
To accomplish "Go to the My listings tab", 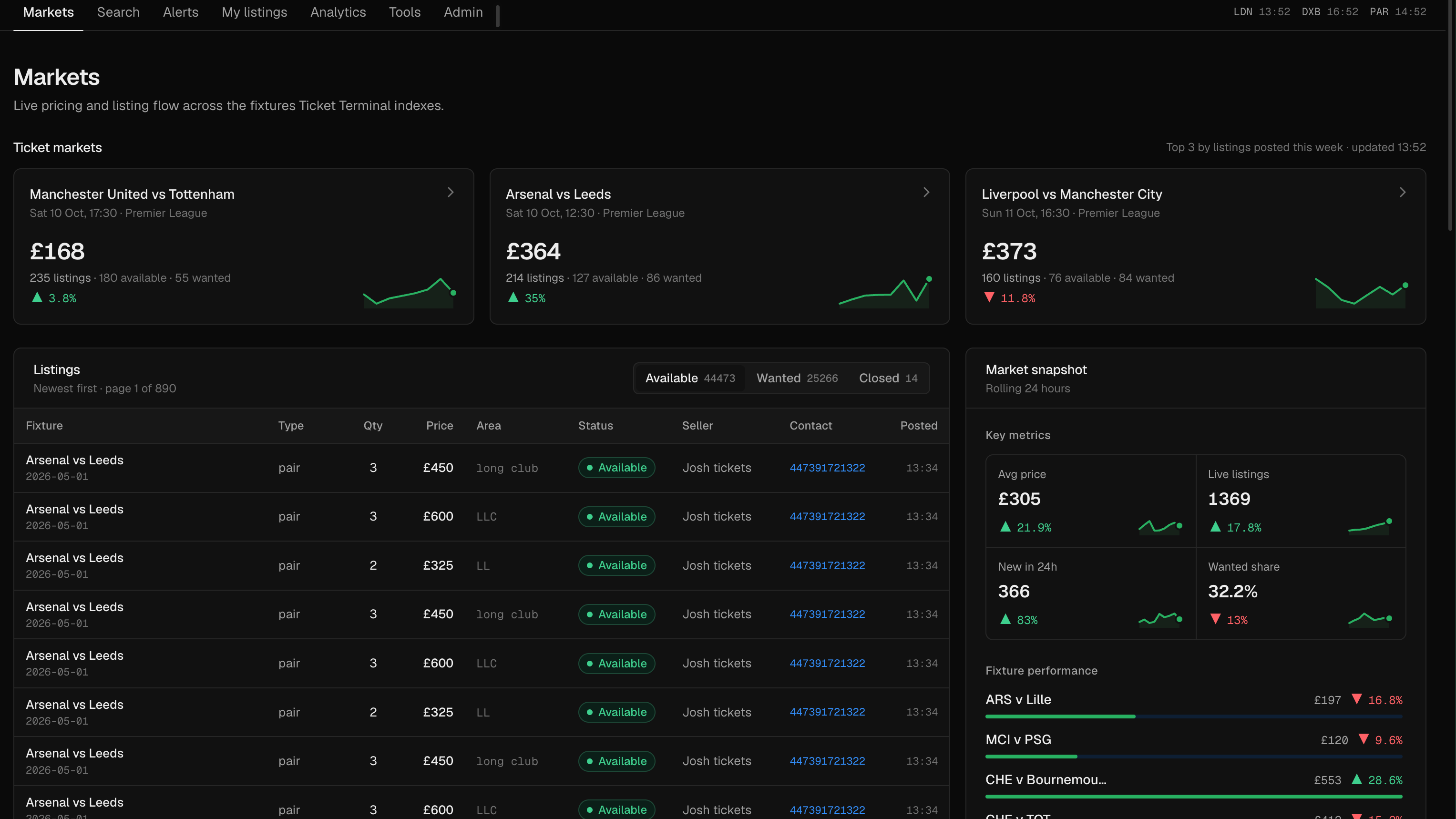I will 255,12.
